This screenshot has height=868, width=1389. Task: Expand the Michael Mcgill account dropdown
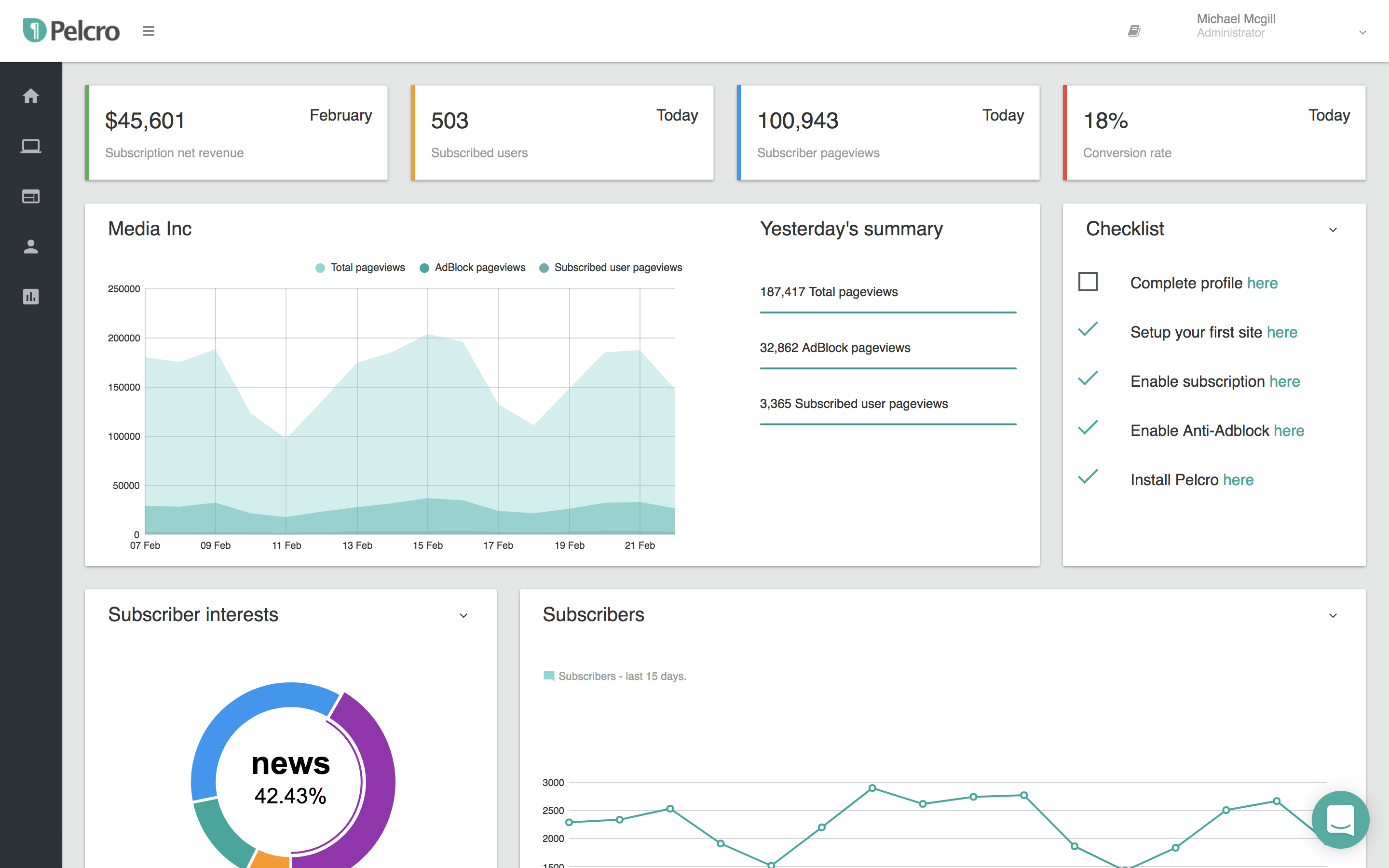click(1362, 33)
